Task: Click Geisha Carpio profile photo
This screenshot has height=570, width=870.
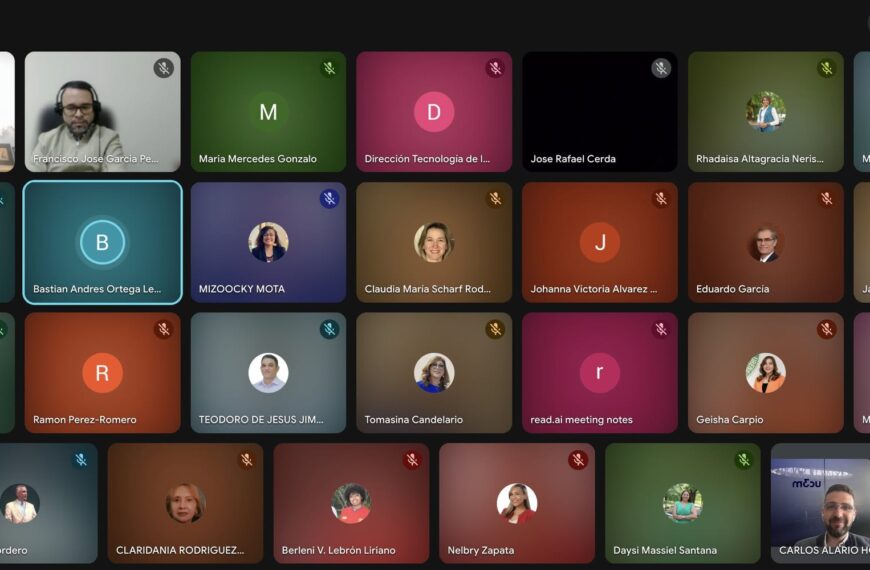Action: coord(766,373)
